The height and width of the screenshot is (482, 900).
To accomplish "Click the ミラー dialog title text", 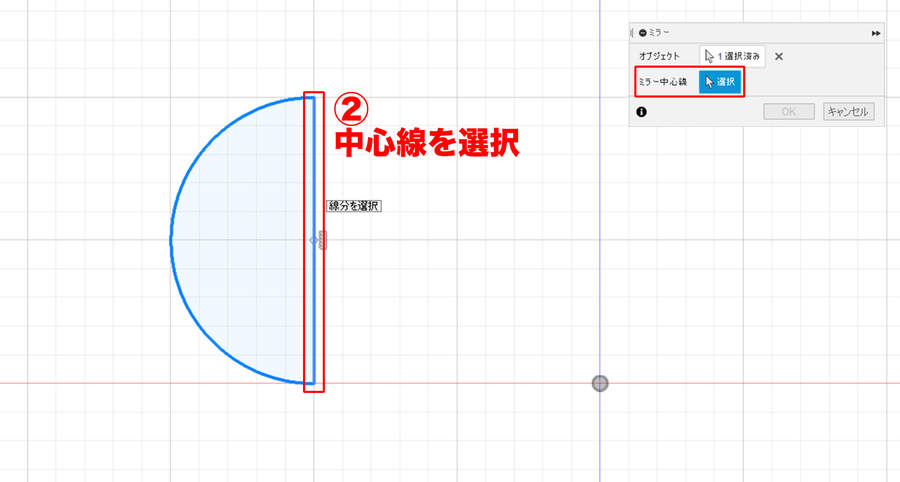I will (659, 33).
